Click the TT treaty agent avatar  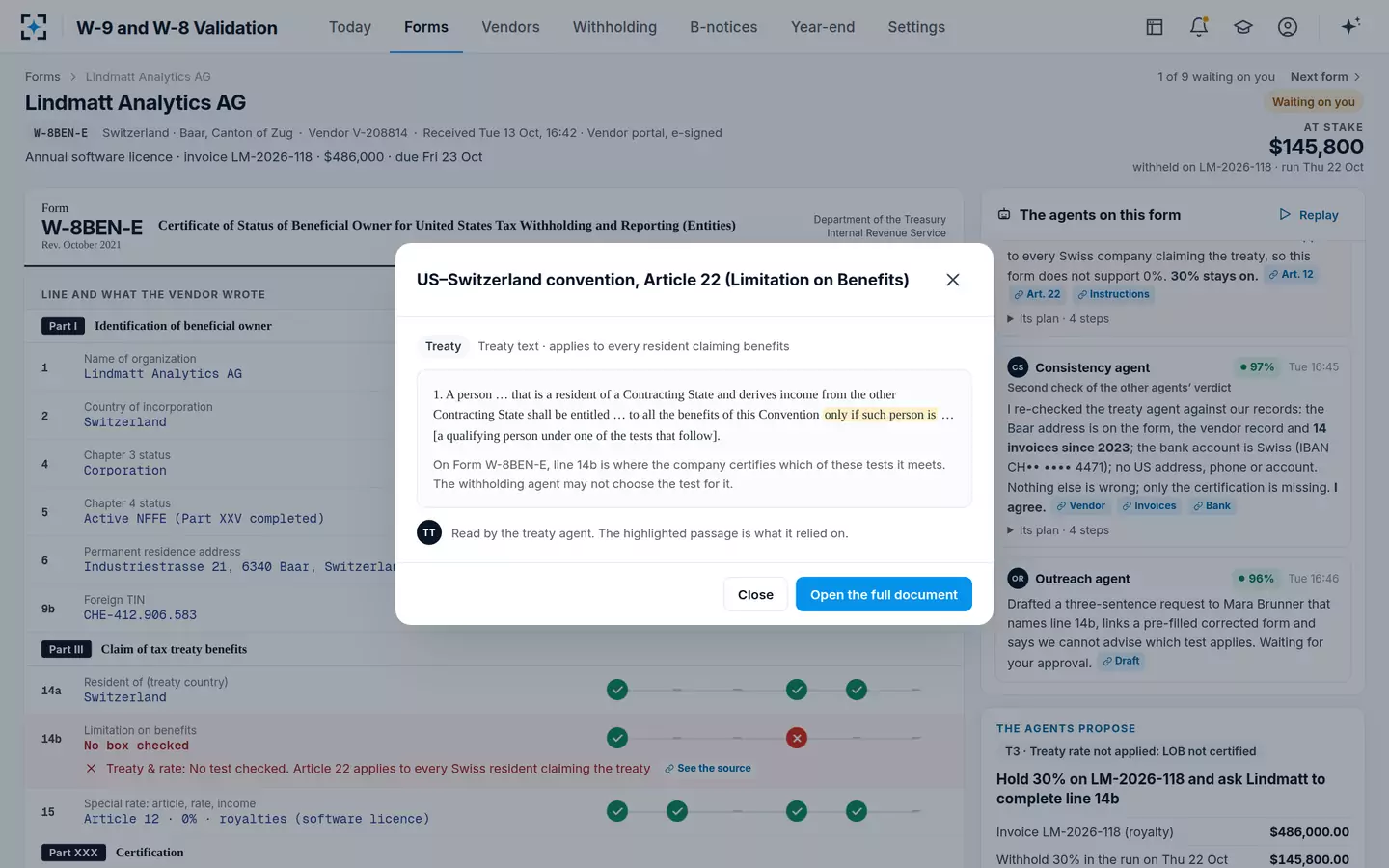[x=429, y=532]
